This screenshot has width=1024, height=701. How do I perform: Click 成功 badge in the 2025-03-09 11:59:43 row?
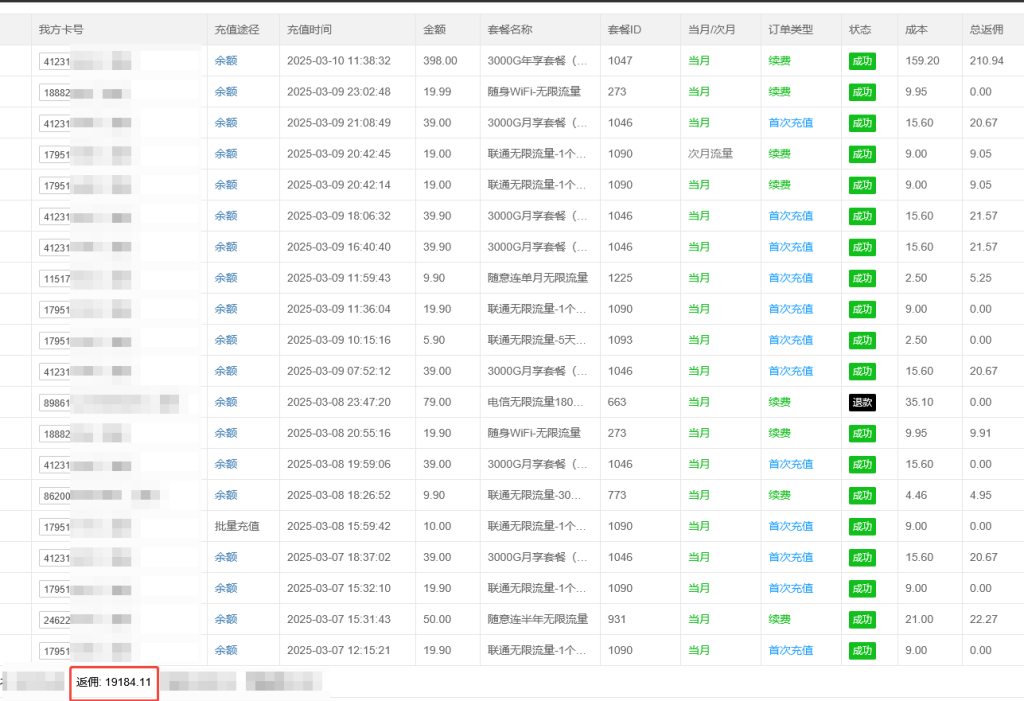(x=862, y=278)
